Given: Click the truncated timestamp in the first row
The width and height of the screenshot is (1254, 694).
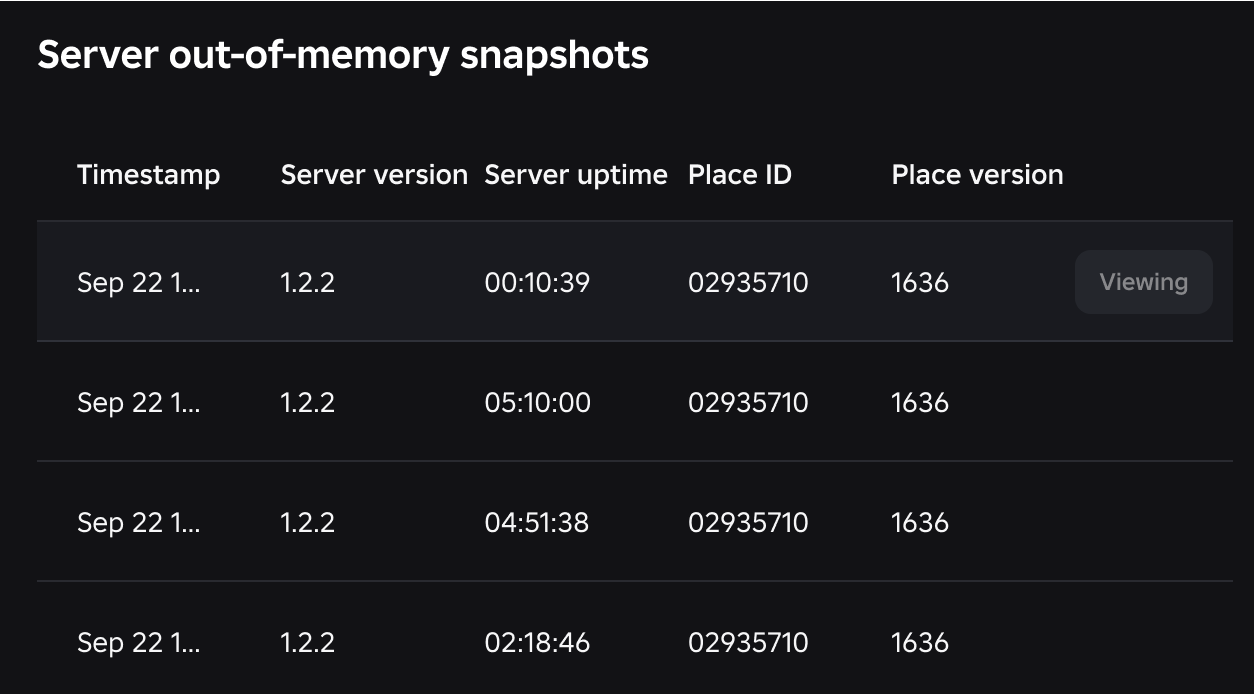Looking at the screenshot, I should [139, 283].
